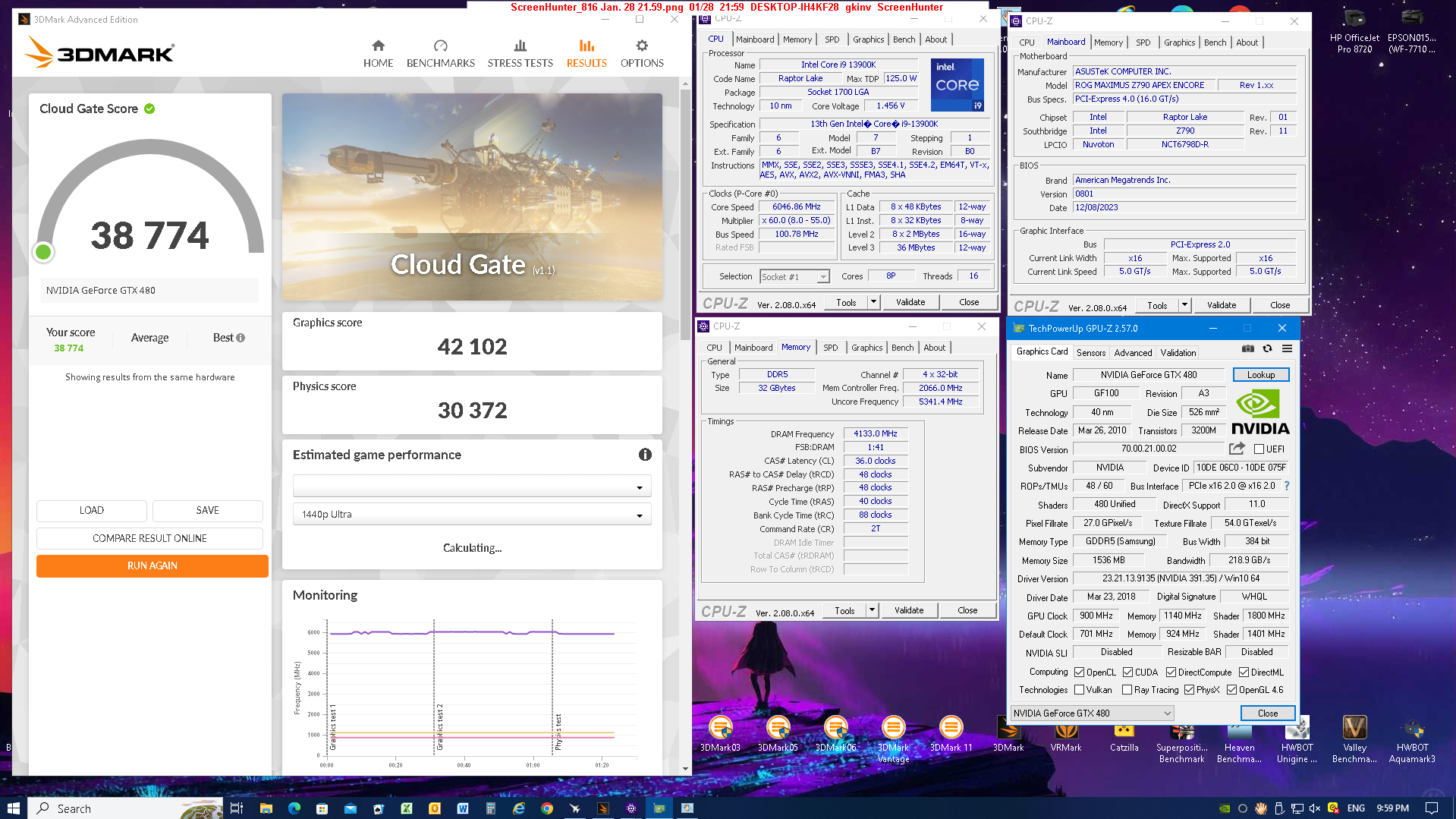This screenshot has height=819, width=1456.
Task: Open the Socket #1 selection dropdown
Action: click(x=794, y=277)
